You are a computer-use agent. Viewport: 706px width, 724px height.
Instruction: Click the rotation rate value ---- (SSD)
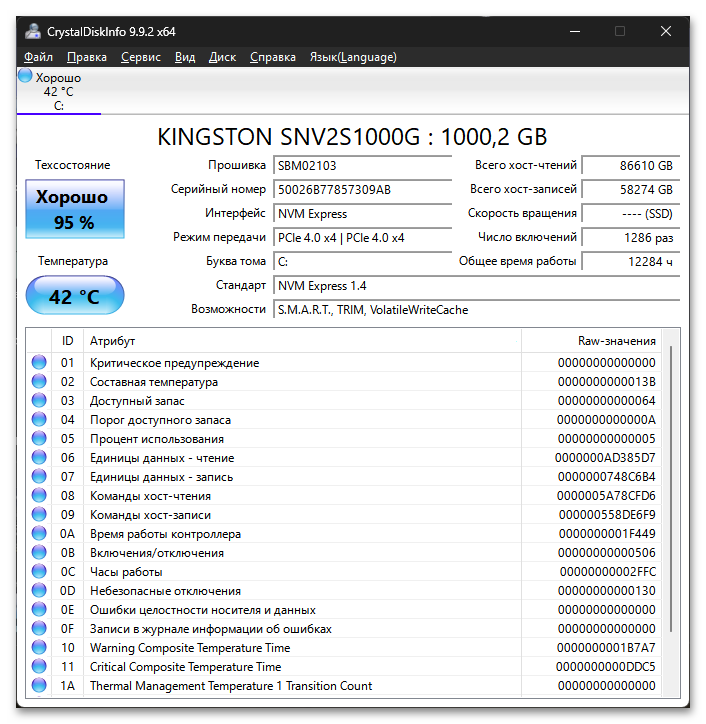click(631, 214)
